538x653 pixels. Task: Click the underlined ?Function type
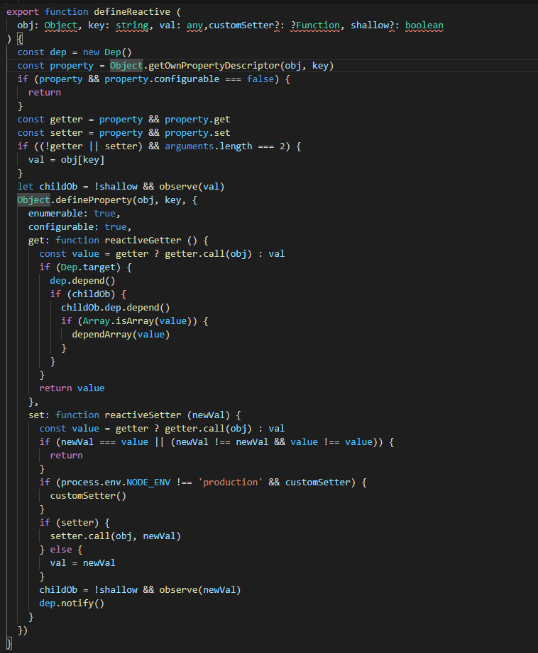(x=315, y=25)
